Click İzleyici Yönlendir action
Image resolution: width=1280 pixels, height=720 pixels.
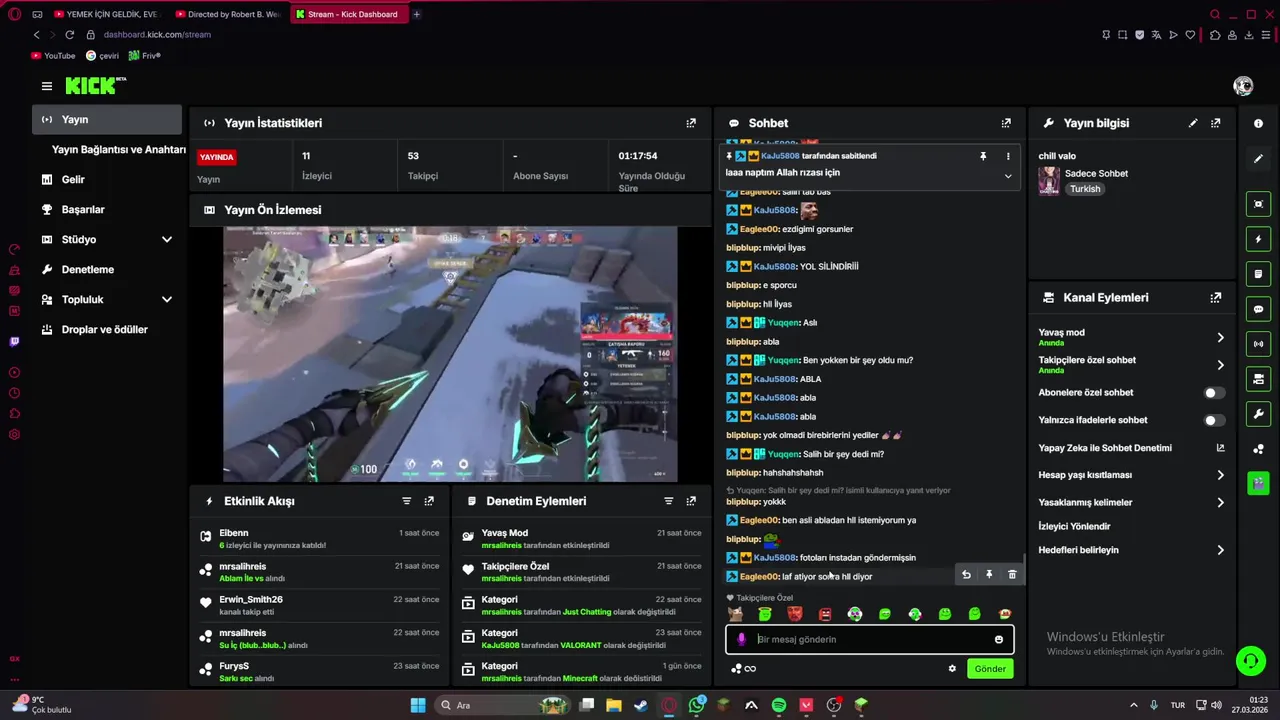(1074, 526)
